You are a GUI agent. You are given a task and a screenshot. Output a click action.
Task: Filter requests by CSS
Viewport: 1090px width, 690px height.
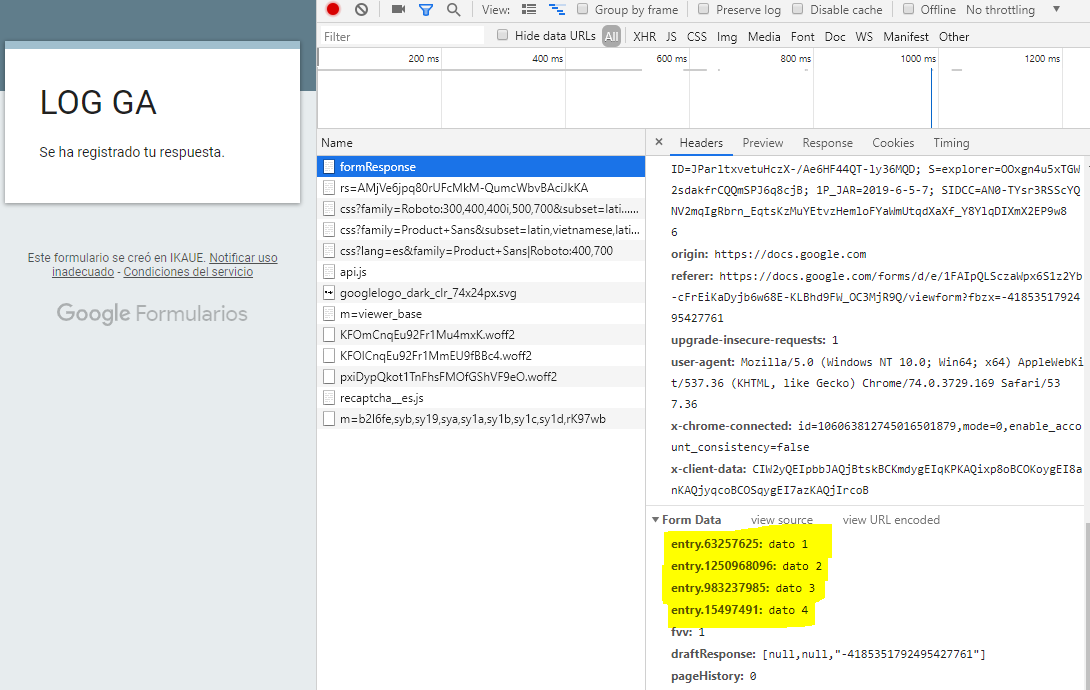click(697, 37)
